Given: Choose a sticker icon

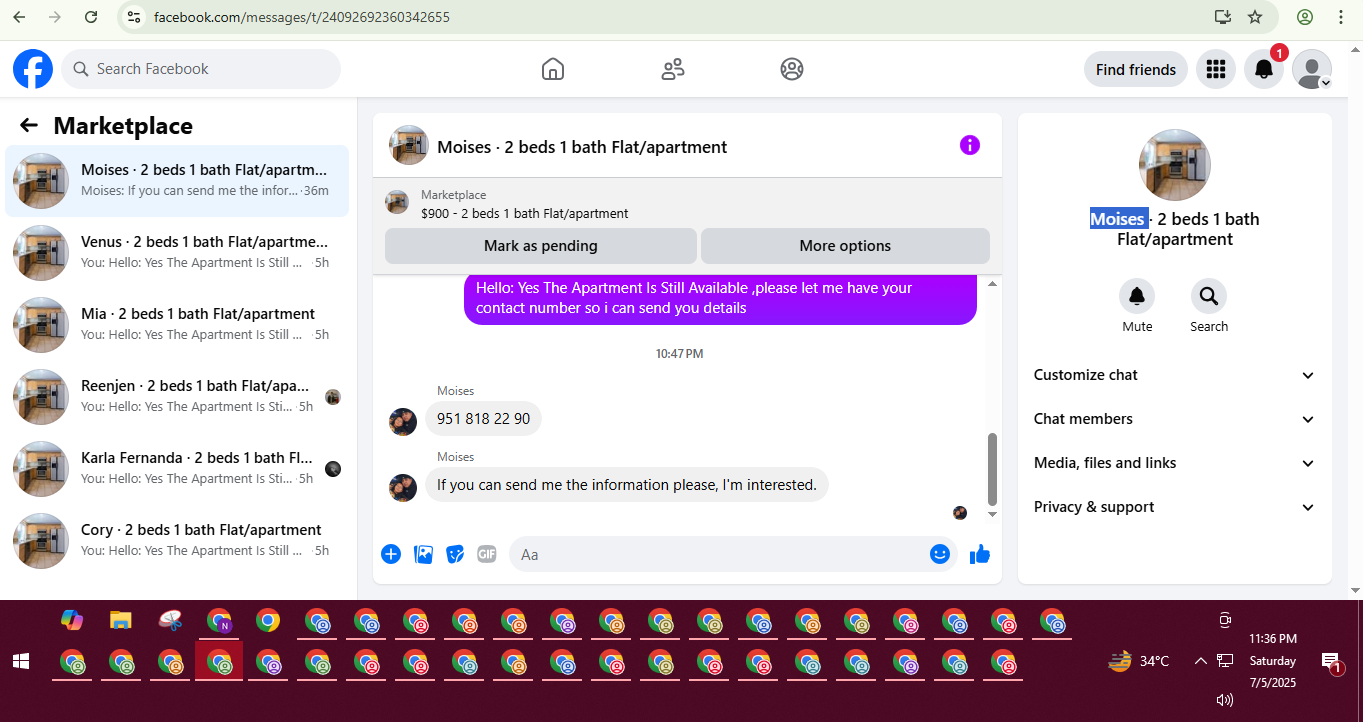Looking at the screenshot, I should [x=455, y=554].
